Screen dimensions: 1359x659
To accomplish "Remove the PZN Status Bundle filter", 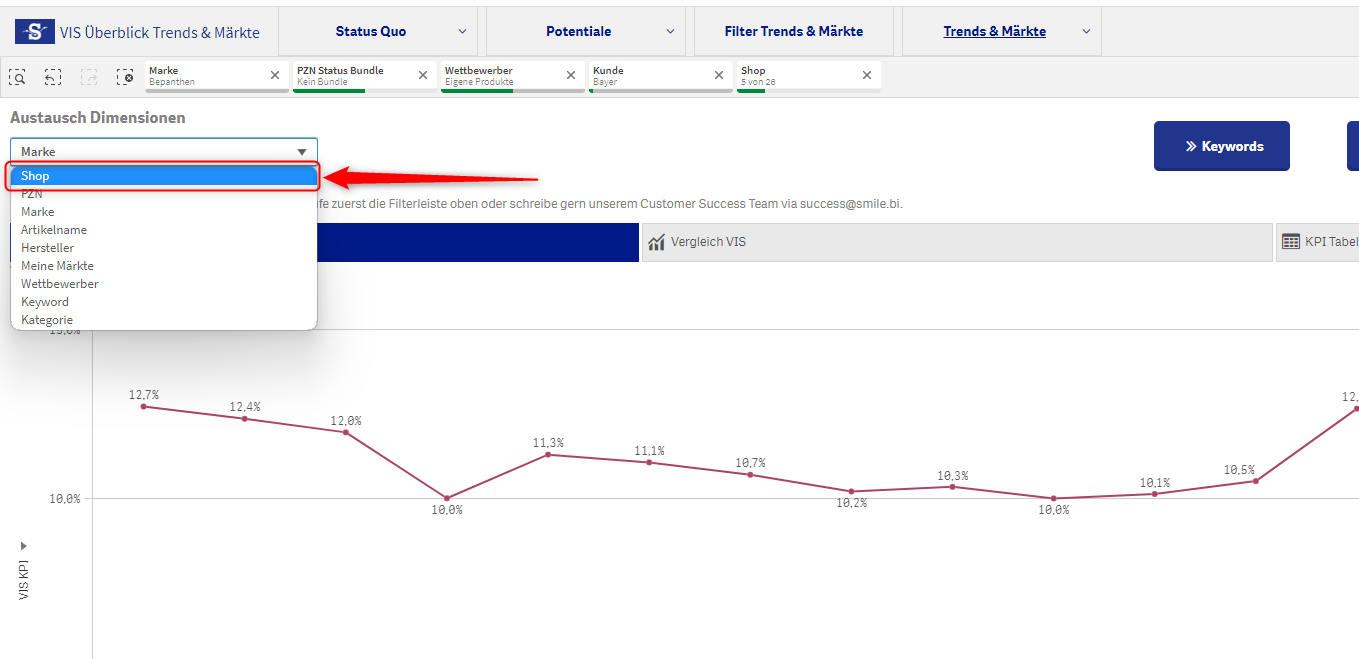I will [423, 75].
